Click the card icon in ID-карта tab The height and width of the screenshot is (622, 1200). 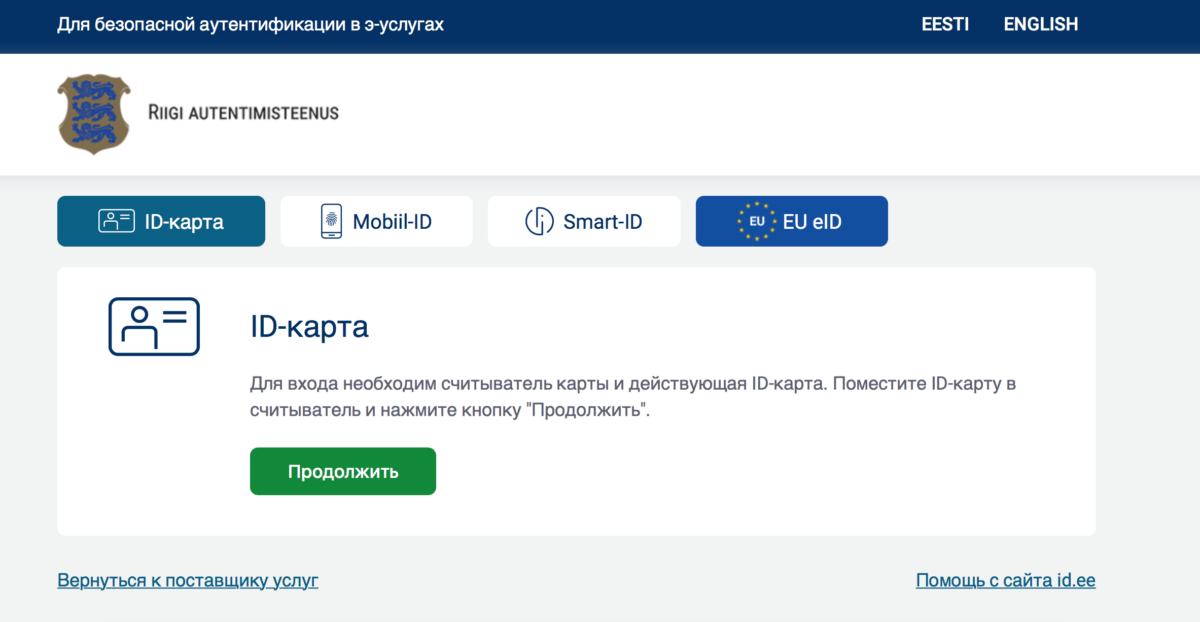(116, 221)
